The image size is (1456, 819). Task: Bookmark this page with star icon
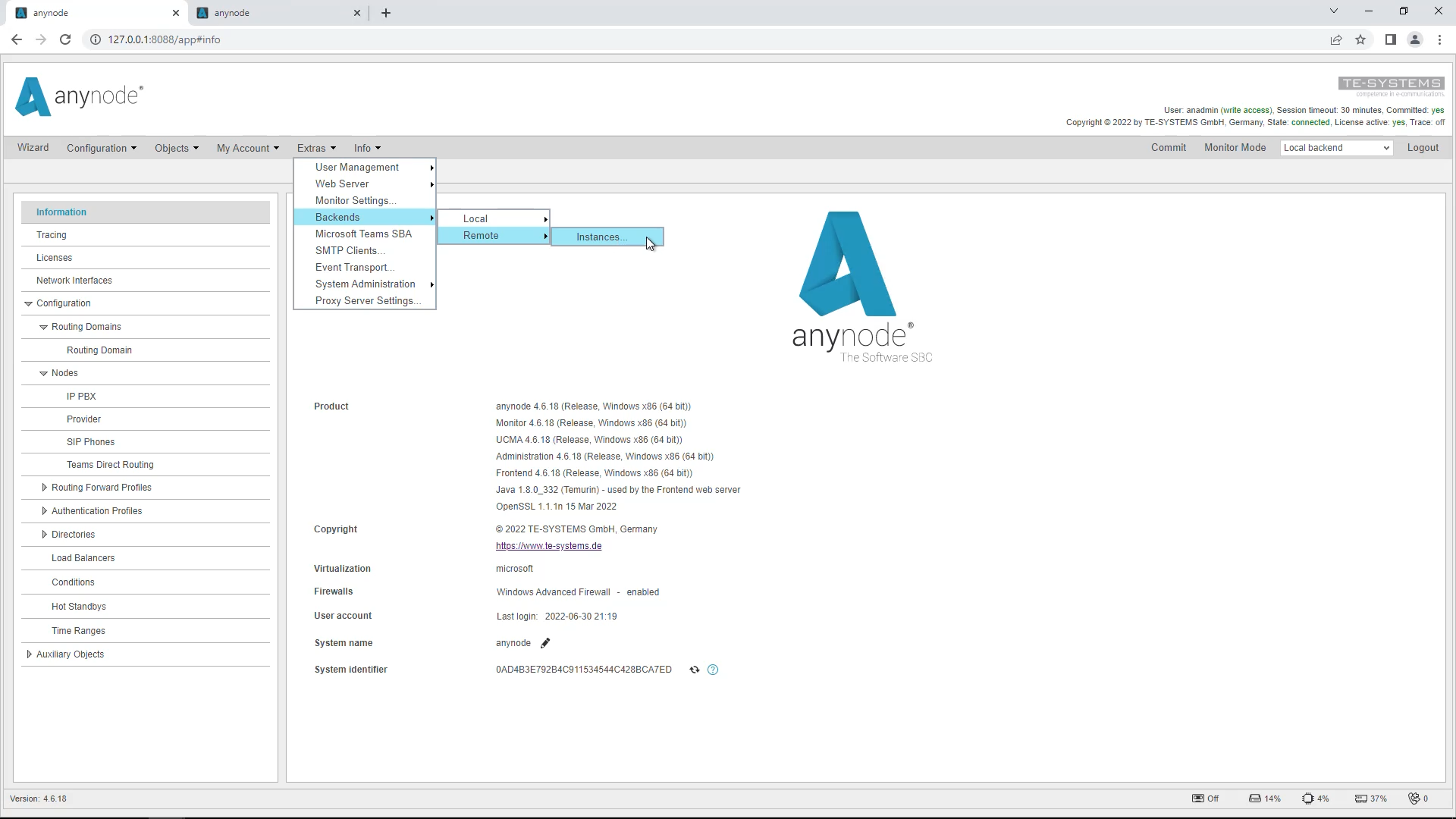pyautogui.click(x=1360, y=39)
